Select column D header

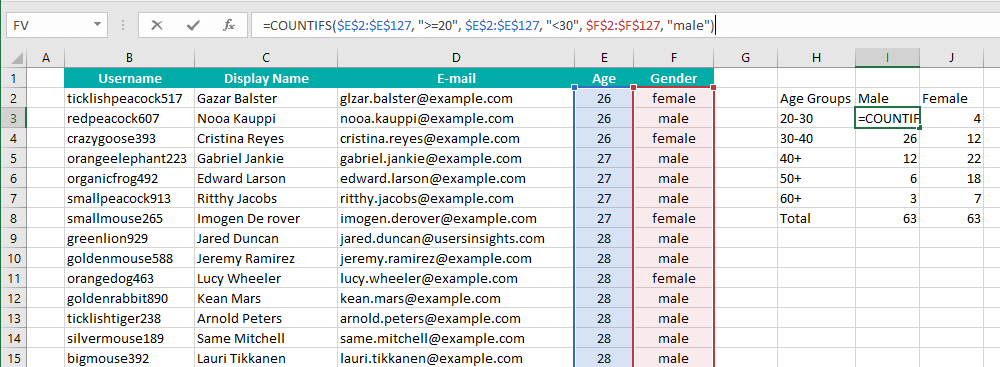[x=456, y=58]
